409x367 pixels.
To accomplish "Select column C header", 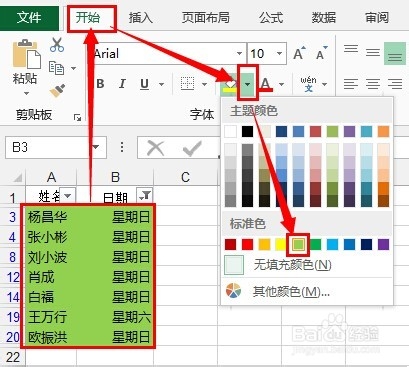I will coord(185,177).
